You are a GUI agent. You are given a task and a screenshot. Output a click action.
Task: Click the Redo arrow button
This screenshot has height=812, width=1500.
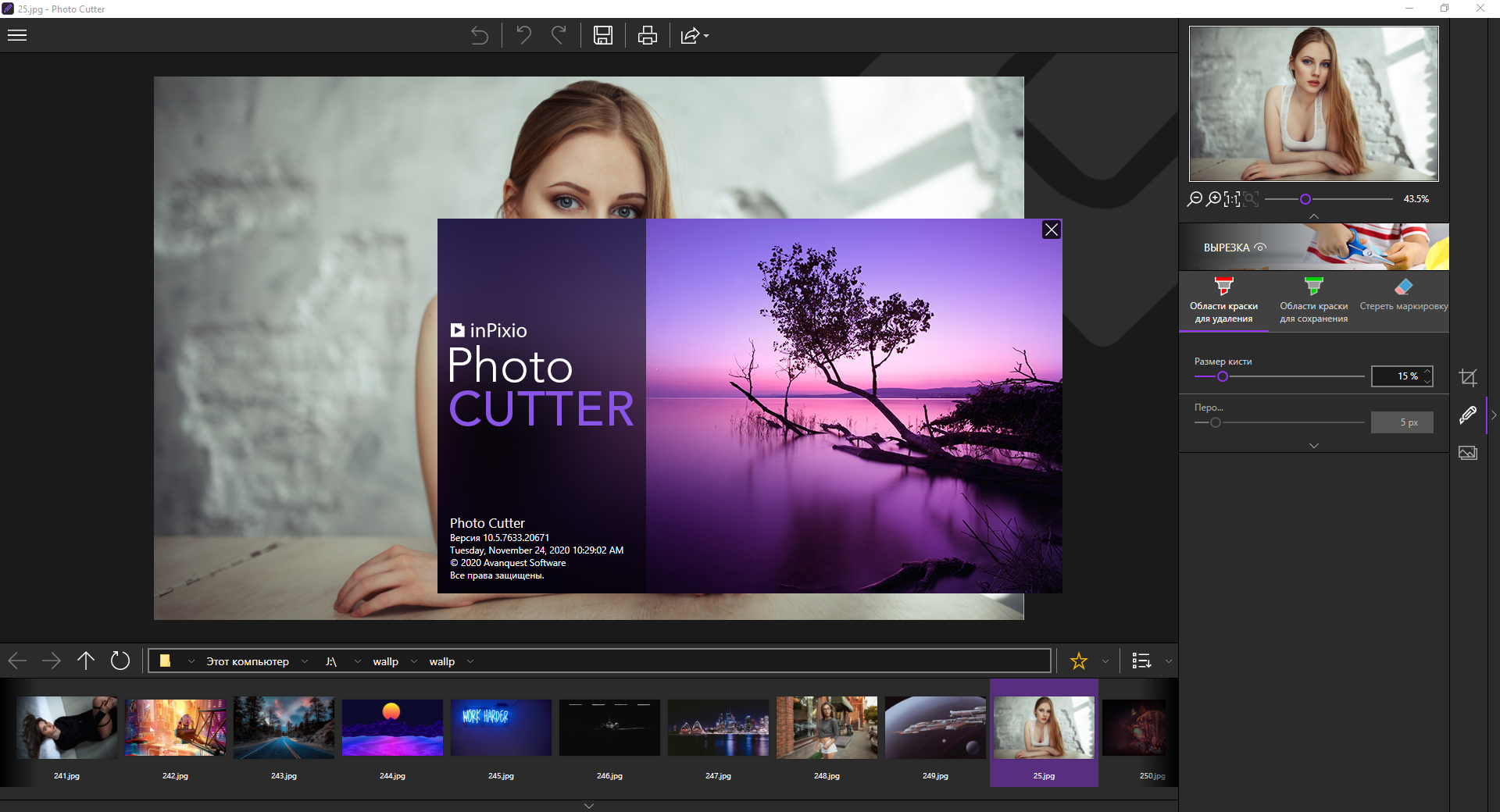[559, 35]
